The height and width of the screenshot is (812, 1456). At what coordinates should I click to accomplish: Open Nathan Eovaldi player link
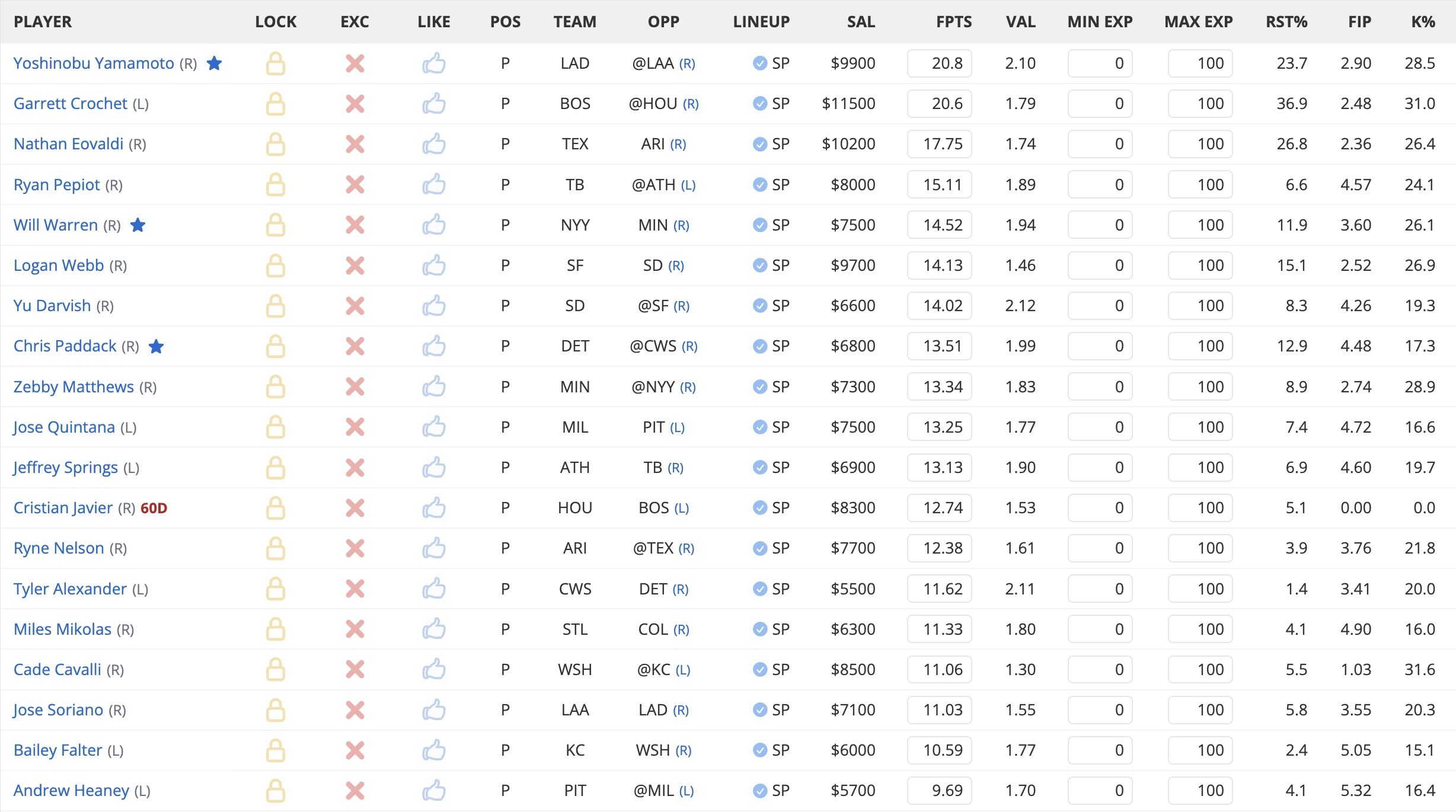click(x=69, y=144)
